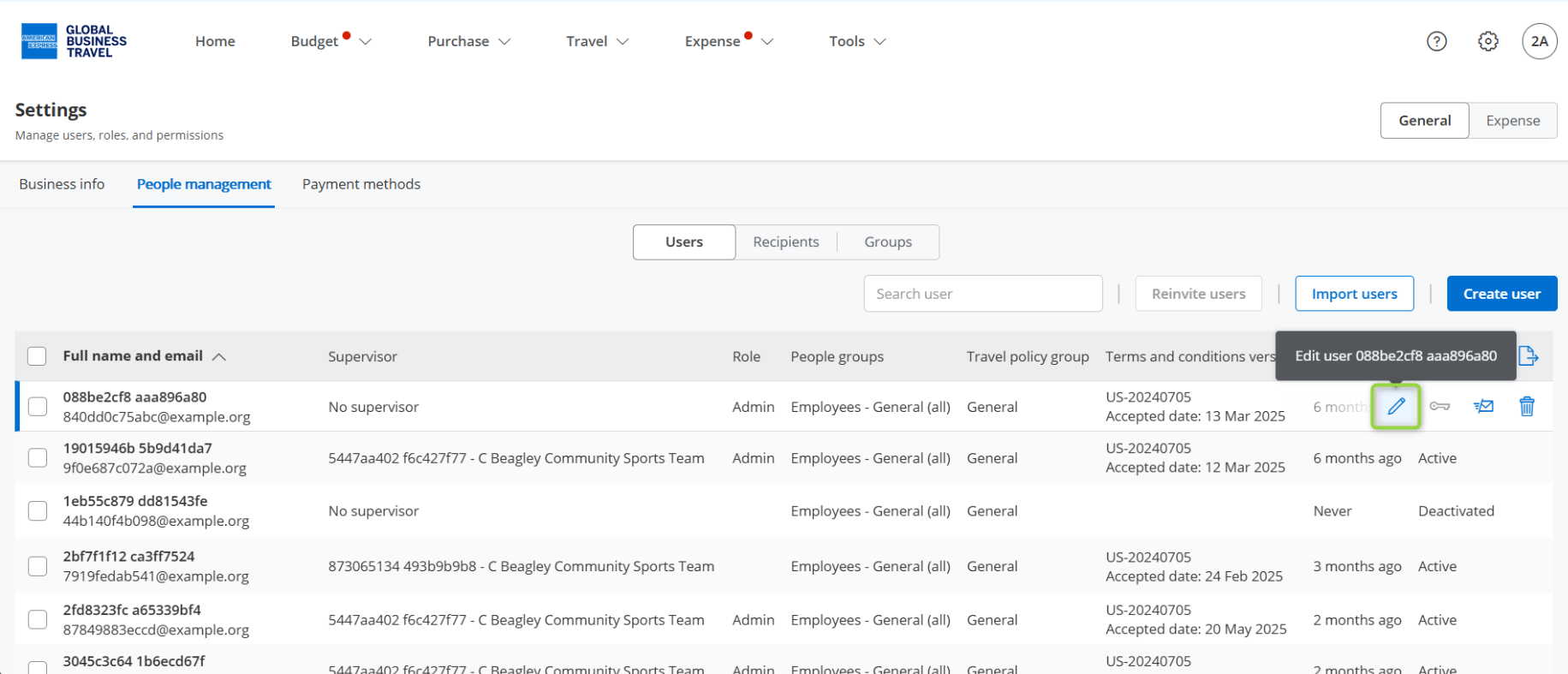Viewport: 1568px width, 674px height.
Task: Open the Business info tab
Action: tap(62, 184)
